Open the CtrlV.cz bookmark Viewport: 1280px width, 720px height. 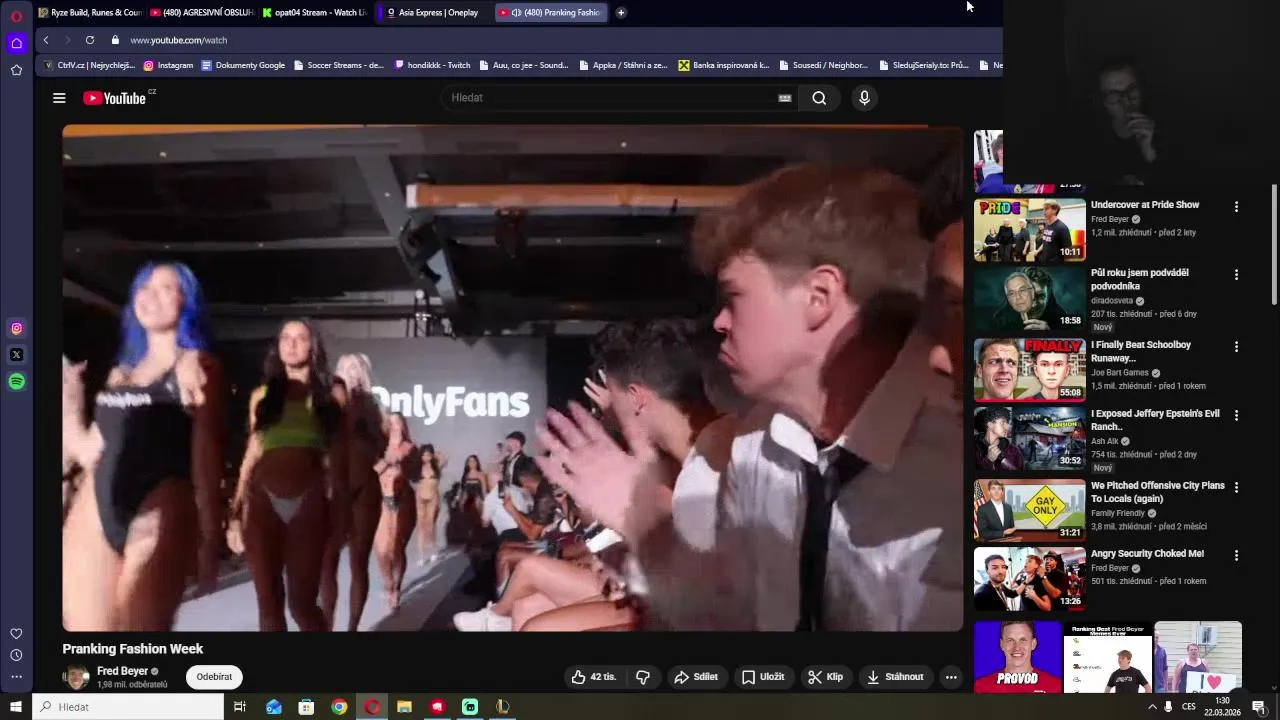tap(90, 66)
